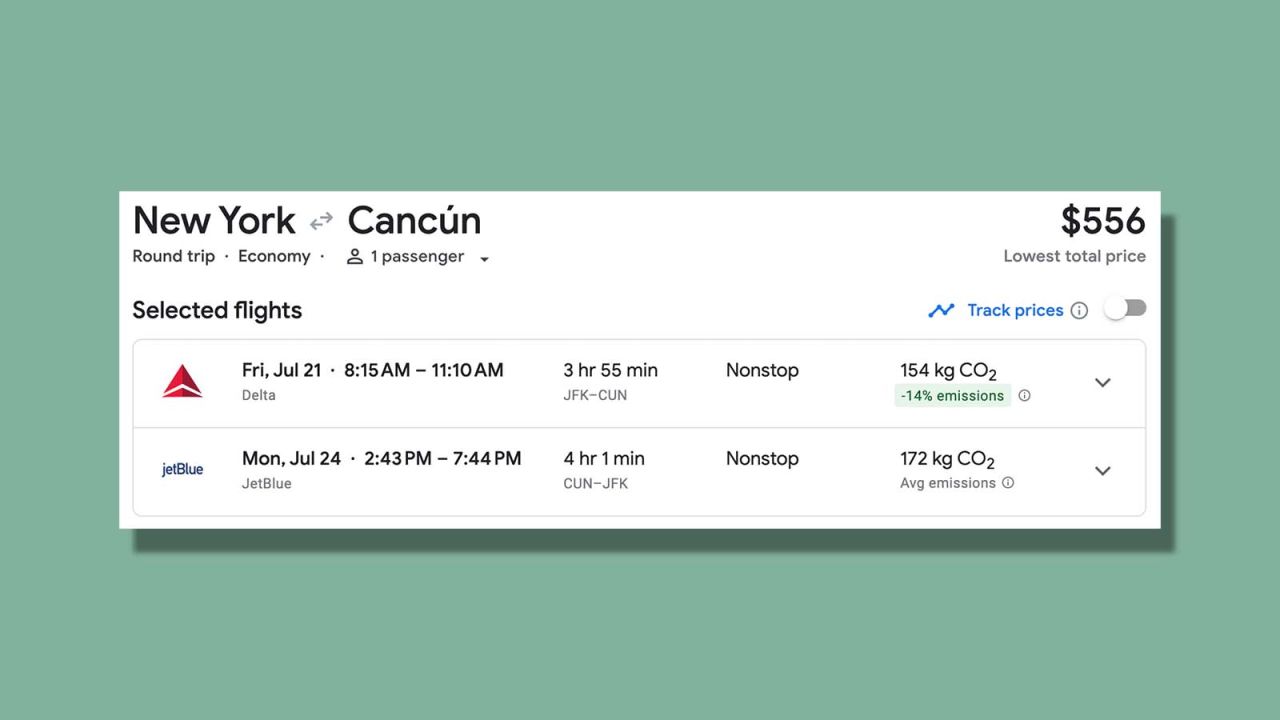Click the -14% emissions green badge
1280x720 pixels.
(x=952, y=396)
